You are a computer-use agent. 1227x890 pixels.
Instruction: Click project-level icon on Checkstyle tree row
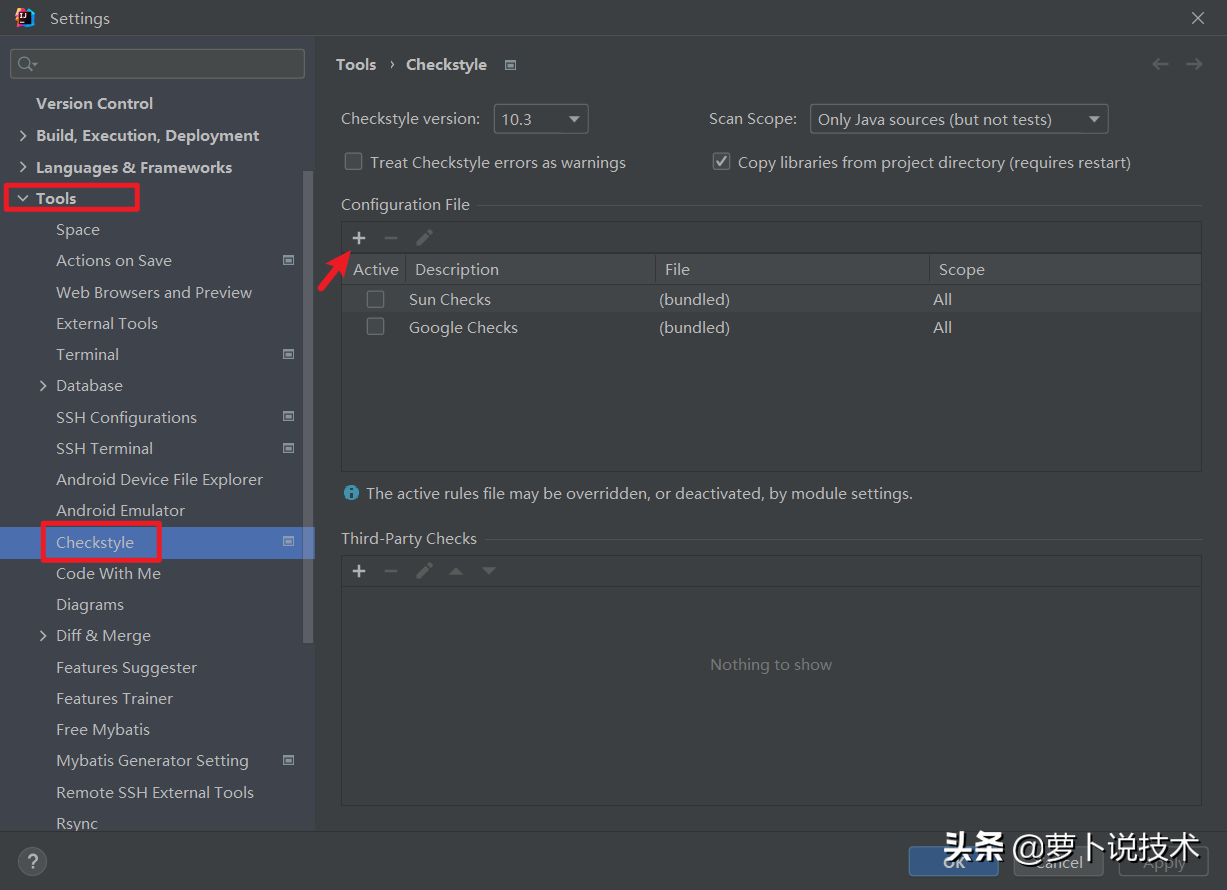[x=288, y=542]
